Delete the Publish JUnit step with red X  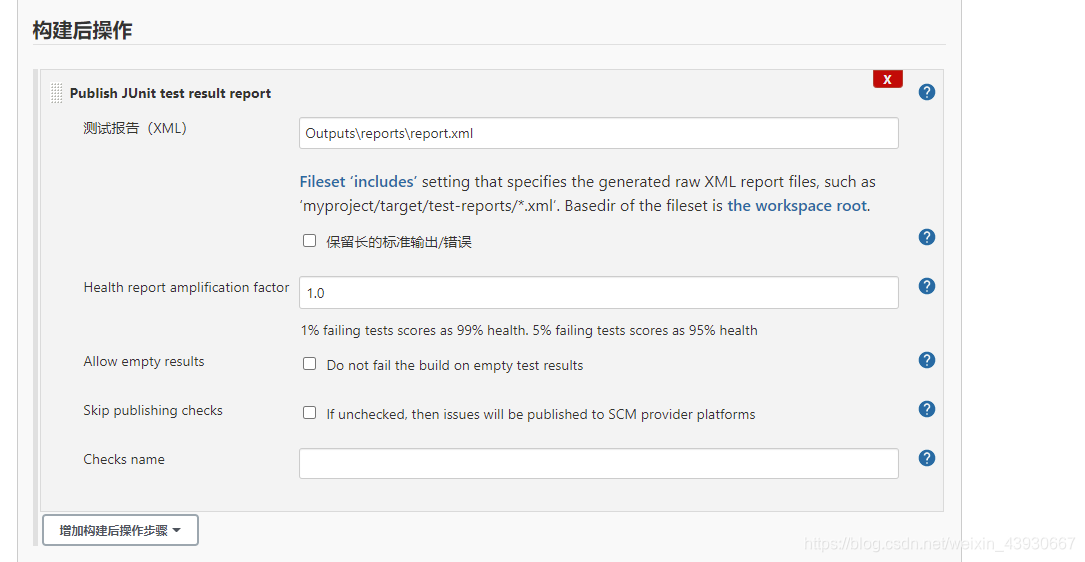[887, 79]
